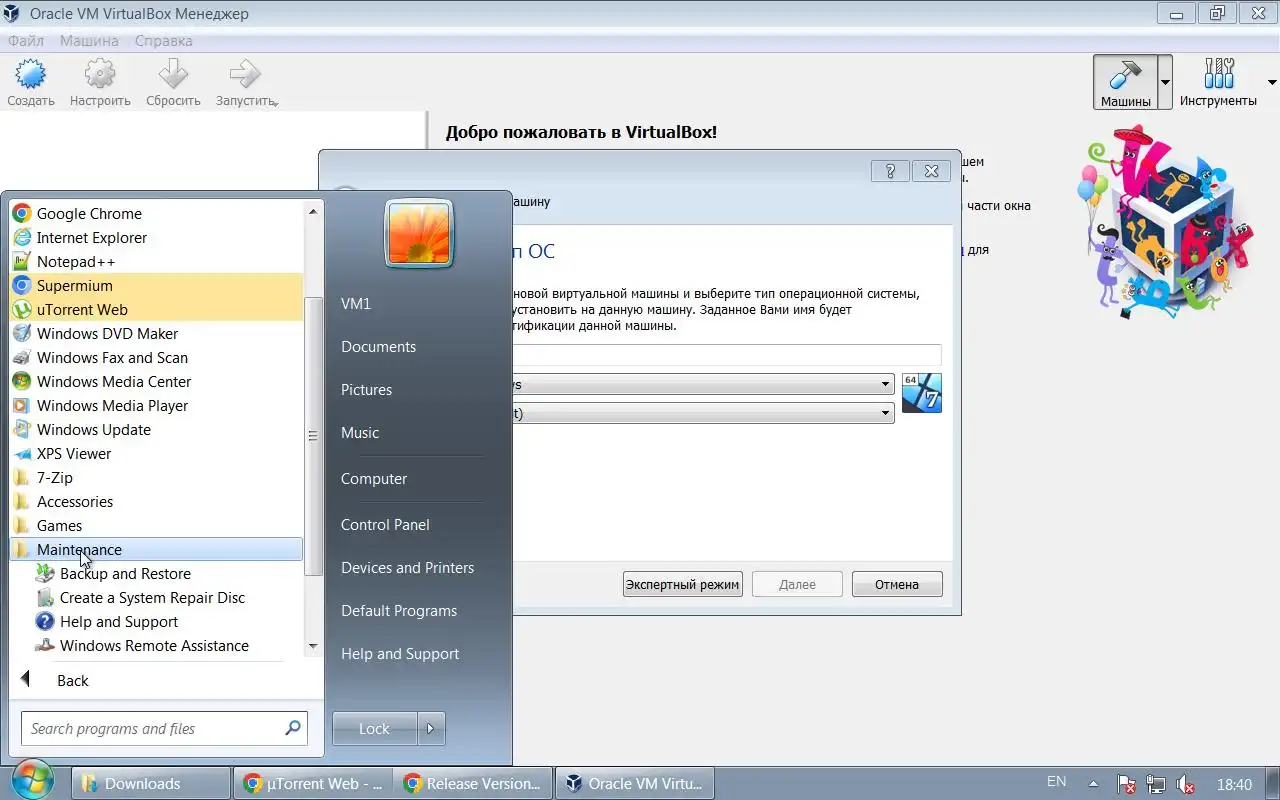Click Экспертный режим in the dialog
Screen dimensions: 1280x800
682,584
